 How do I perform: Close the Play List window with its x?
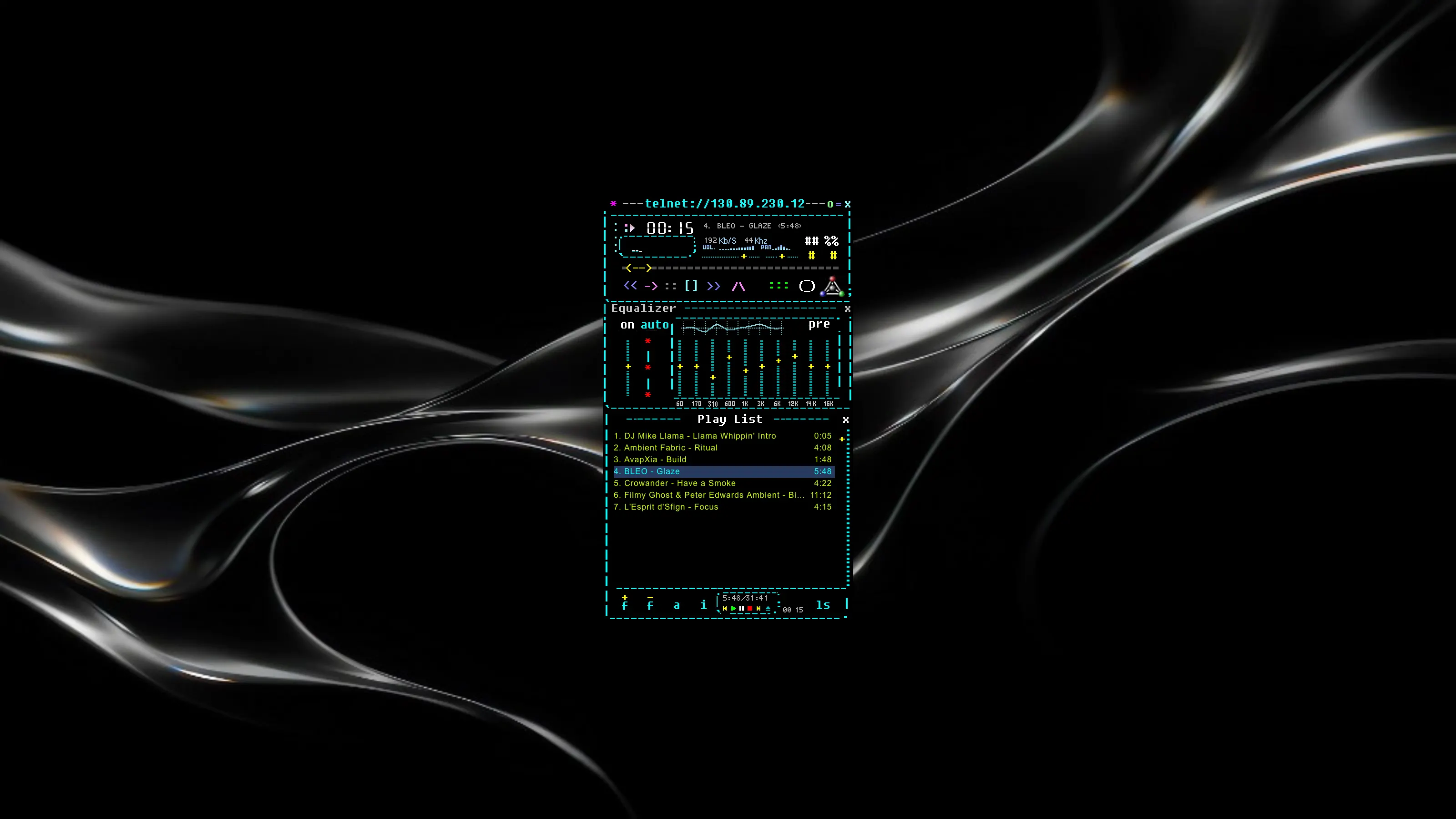click(x=845, y=420)
